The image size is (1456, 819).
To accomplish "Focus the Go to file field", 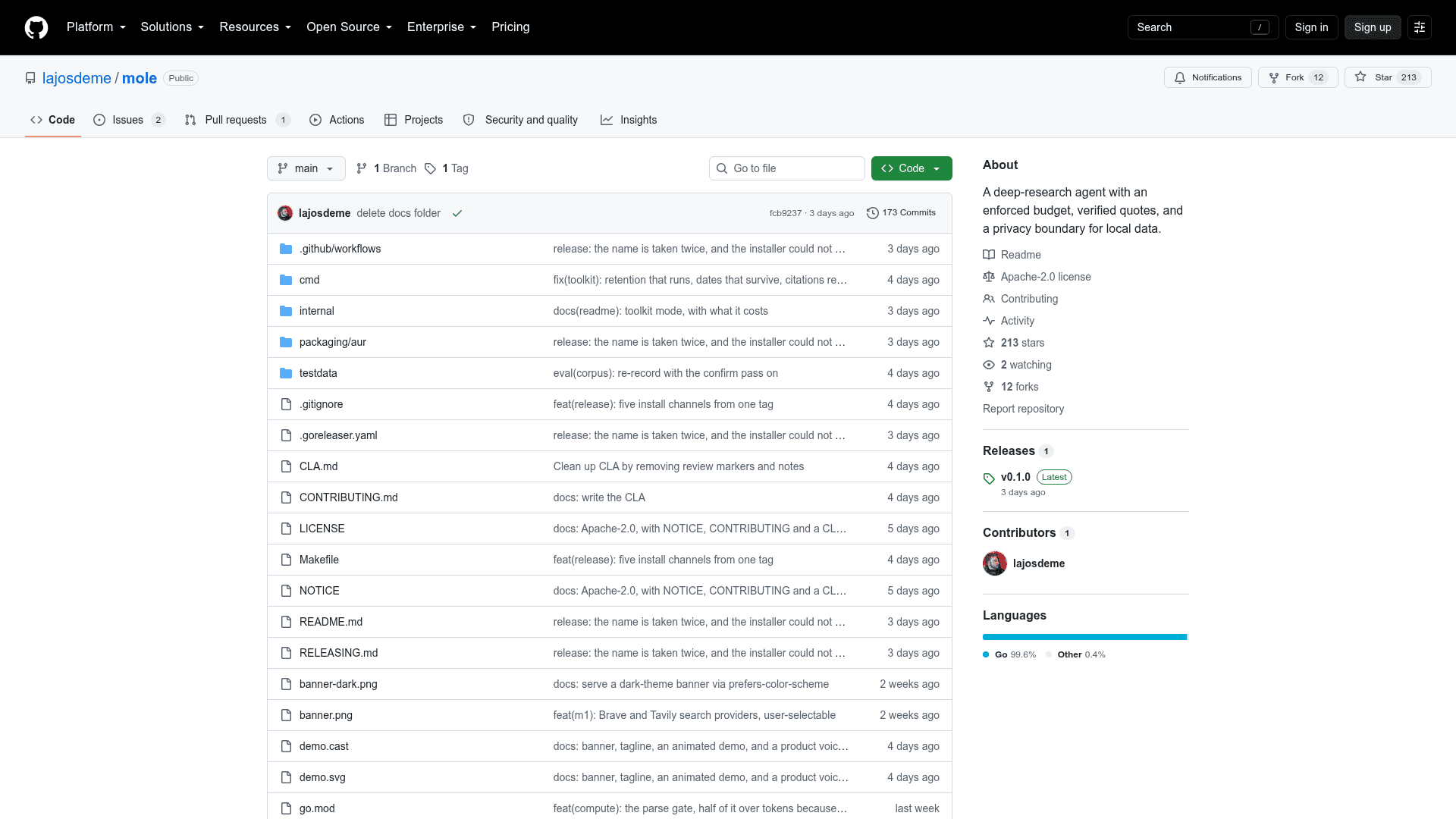I will (787, 168).
